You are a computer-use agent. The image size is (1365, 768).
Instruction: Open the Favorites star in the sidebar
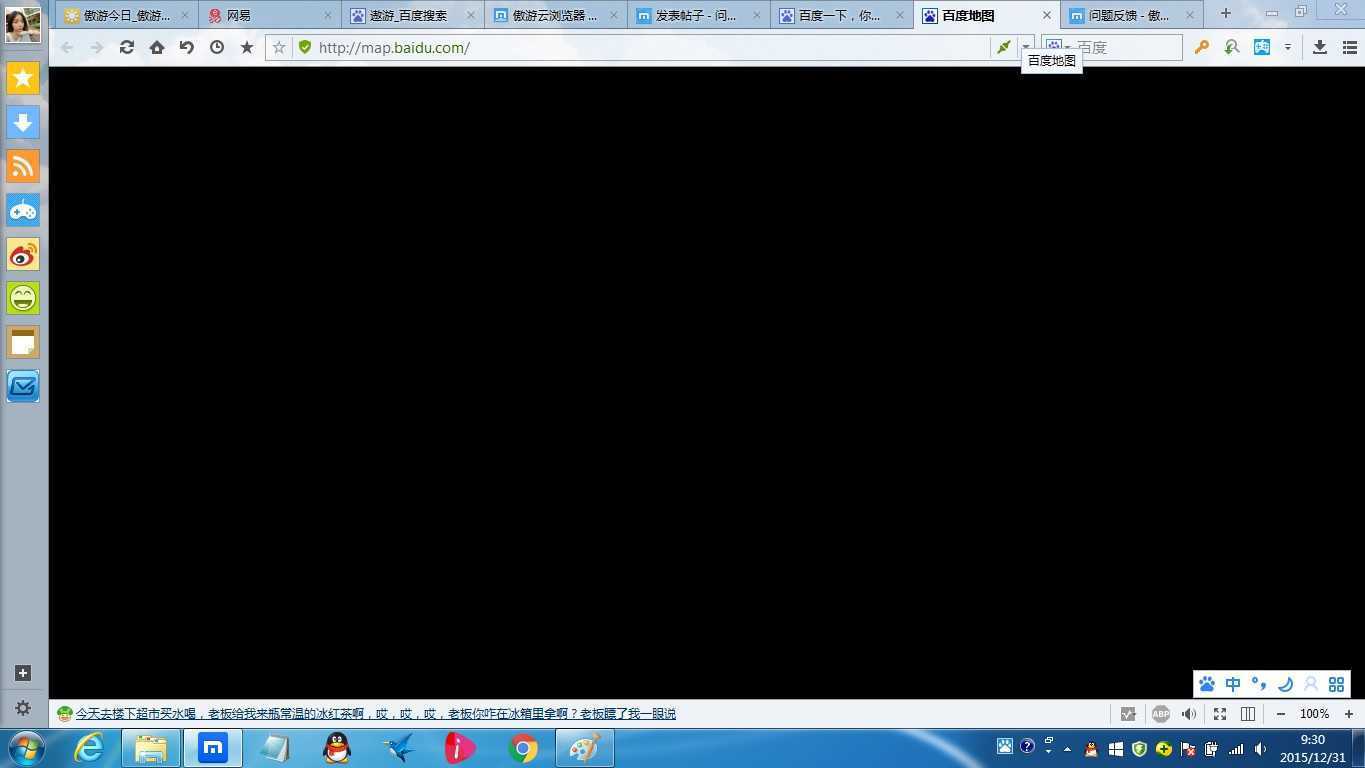[x=23, y=78]
